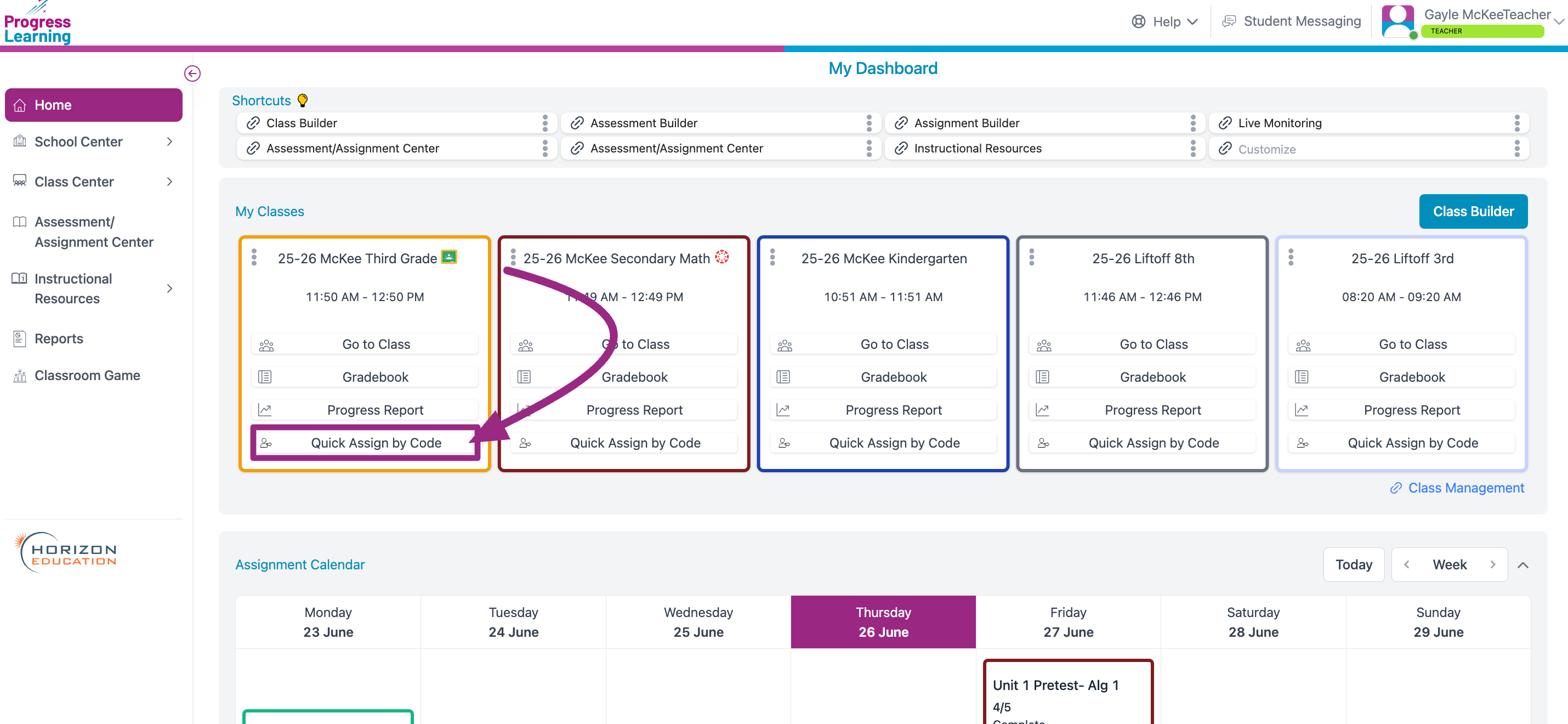The image size is (1568, 724).
Task: Click the user profile avatar icon
Action: click(1397, 21)
